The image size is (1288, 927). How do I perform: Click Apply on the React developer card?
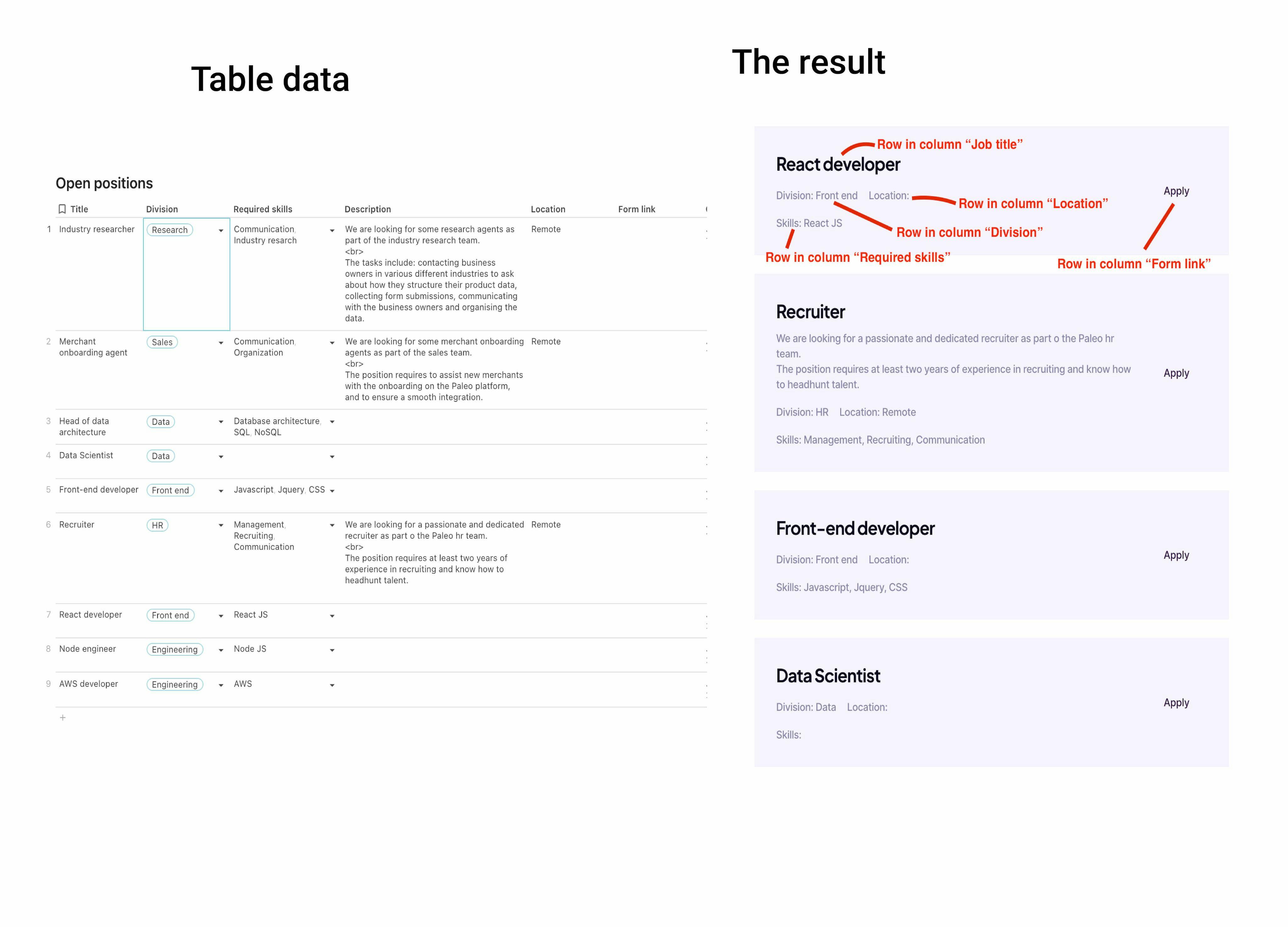[1176, 191]
